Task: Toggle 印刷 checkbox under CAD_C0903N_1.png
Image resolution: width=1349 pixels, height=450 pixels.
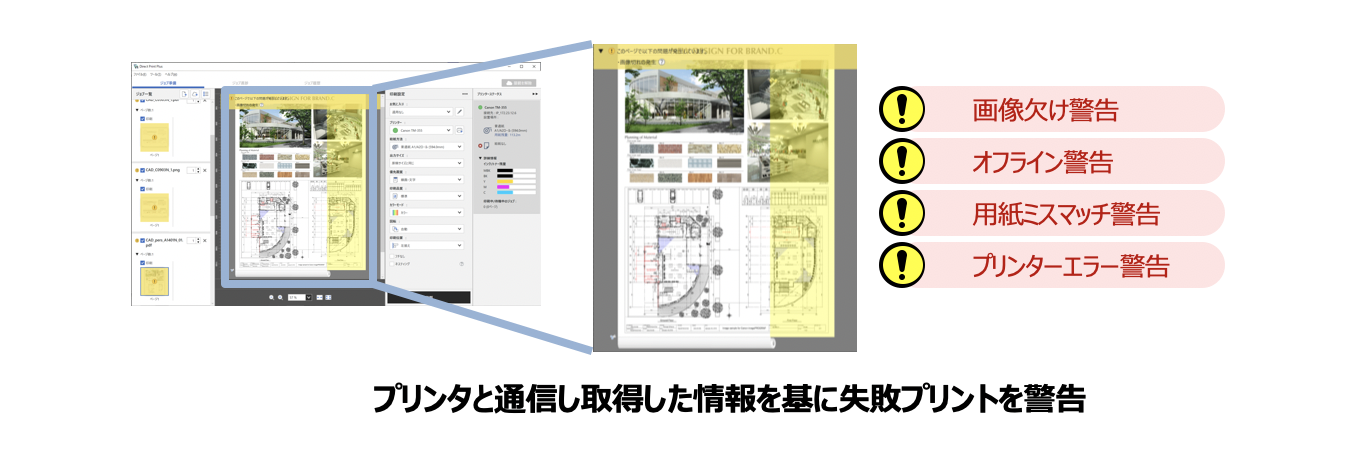Action: pos(143,188)
